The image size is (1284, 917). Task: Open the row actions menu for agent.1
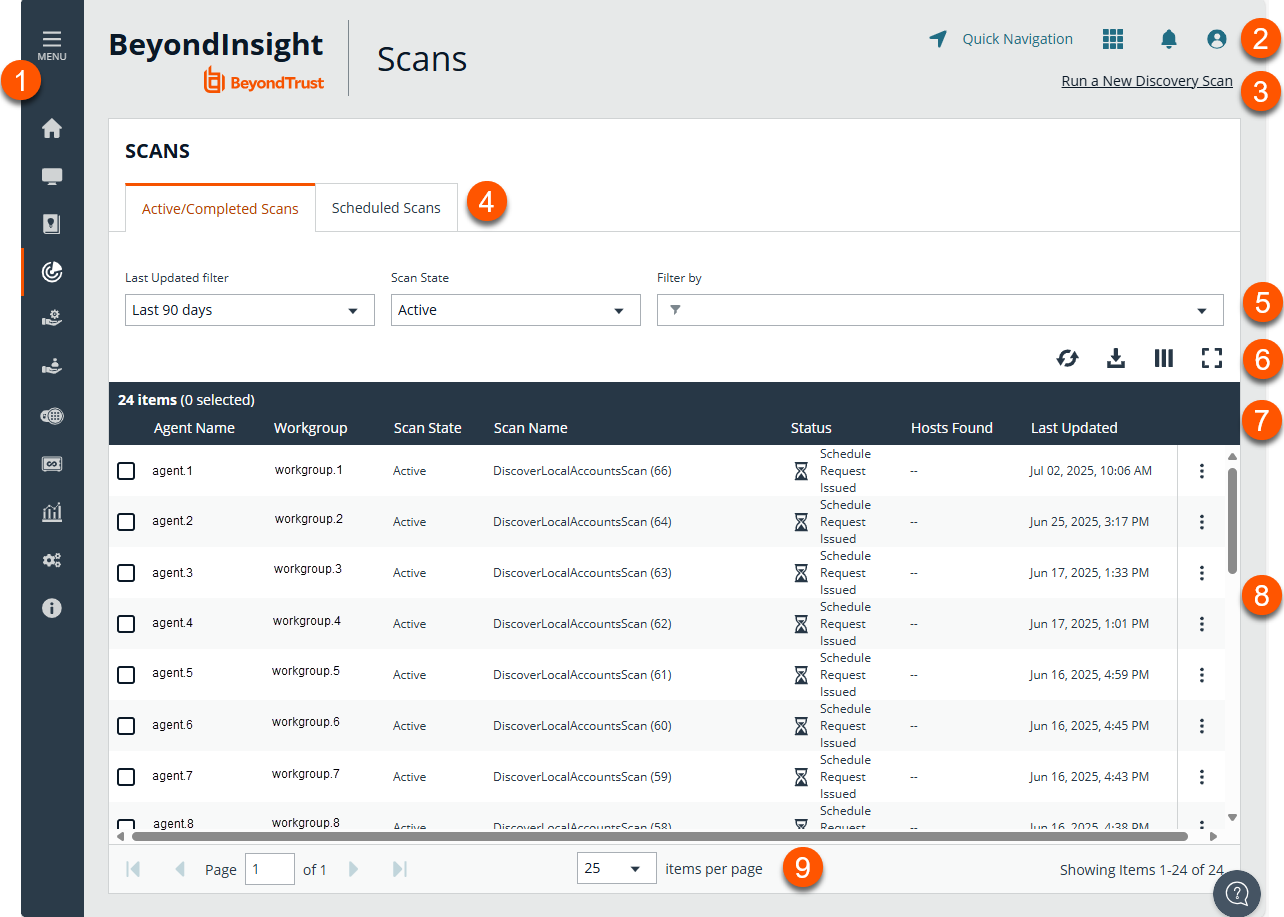1202,471
